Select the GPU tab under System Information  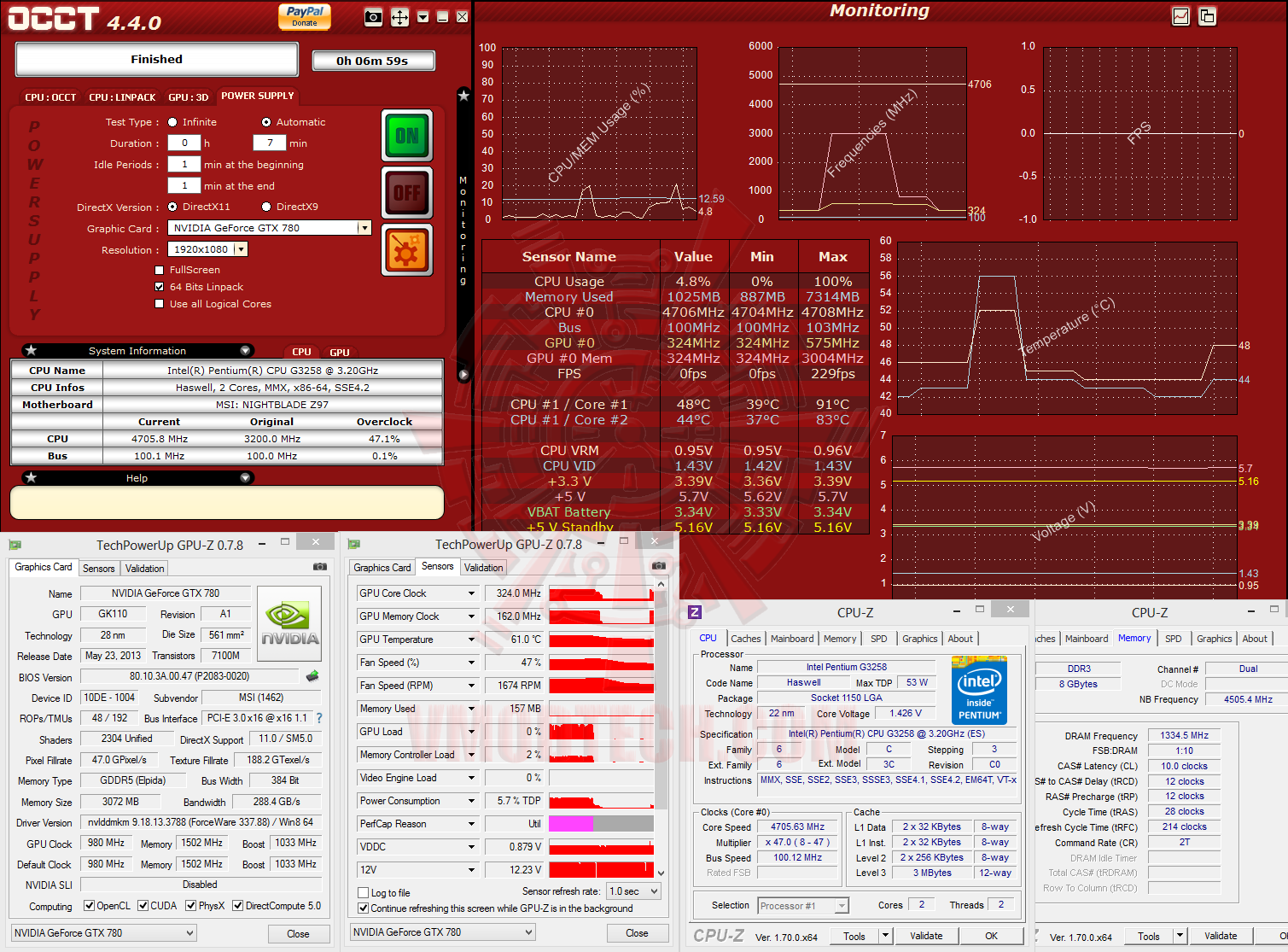(340, 352)
